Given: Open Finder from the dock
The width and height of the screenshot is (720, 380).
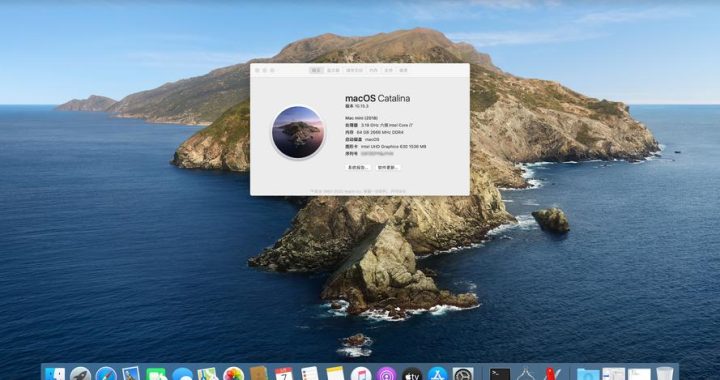Looking at the screenshot, I should 55,374.
